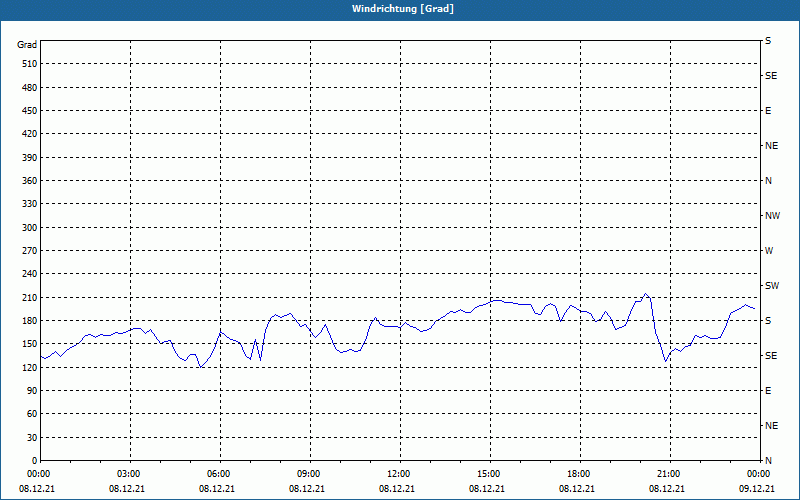Select the '480' degree axis label
Viewport: 800px width, 500px height.
pos(30,88)
